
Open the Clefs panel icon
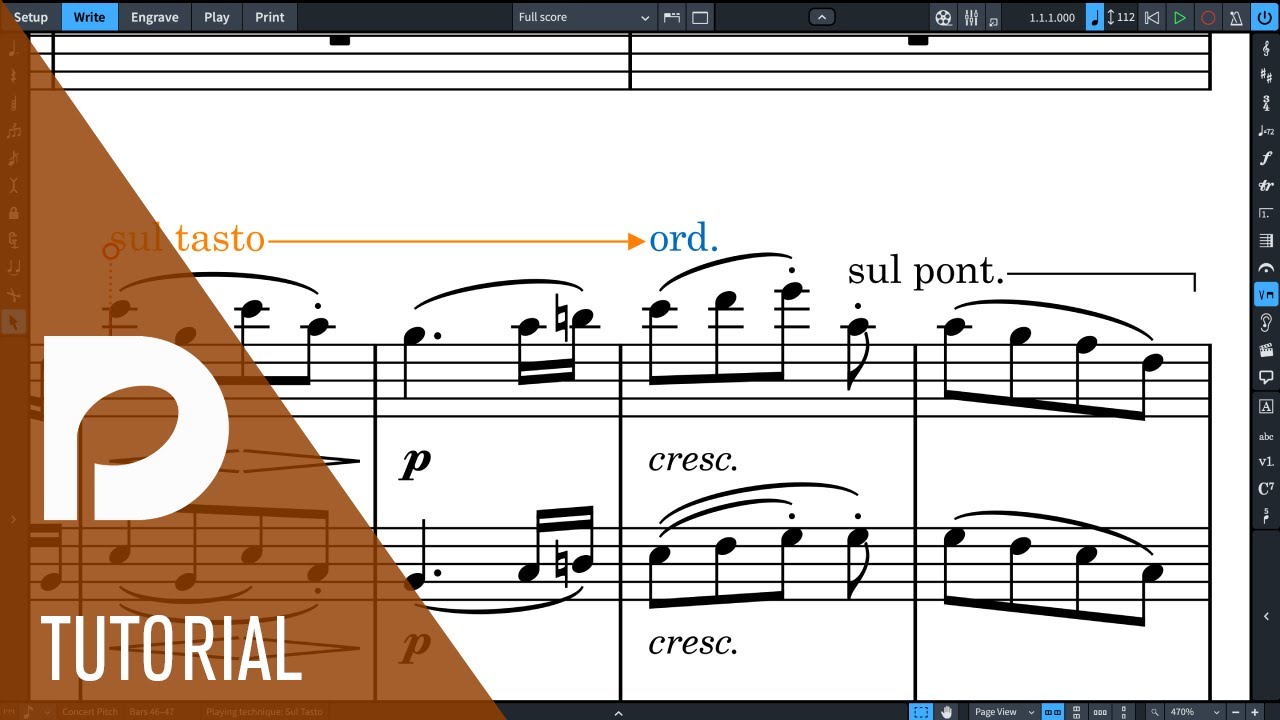coord(1266,49)
